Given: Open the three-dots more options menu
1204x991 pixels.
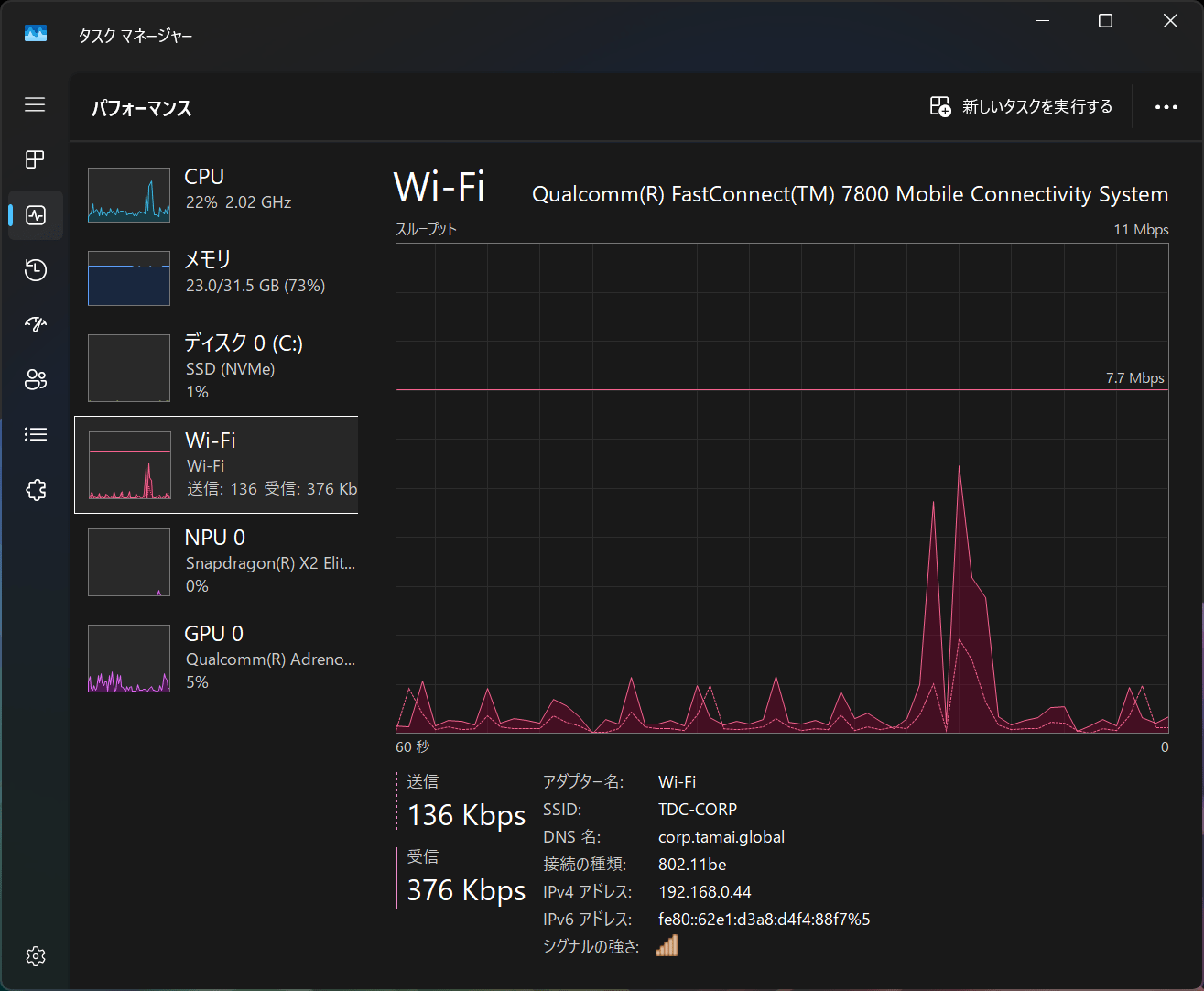Looking at the screenshot, I should [x=1166, y=107].
